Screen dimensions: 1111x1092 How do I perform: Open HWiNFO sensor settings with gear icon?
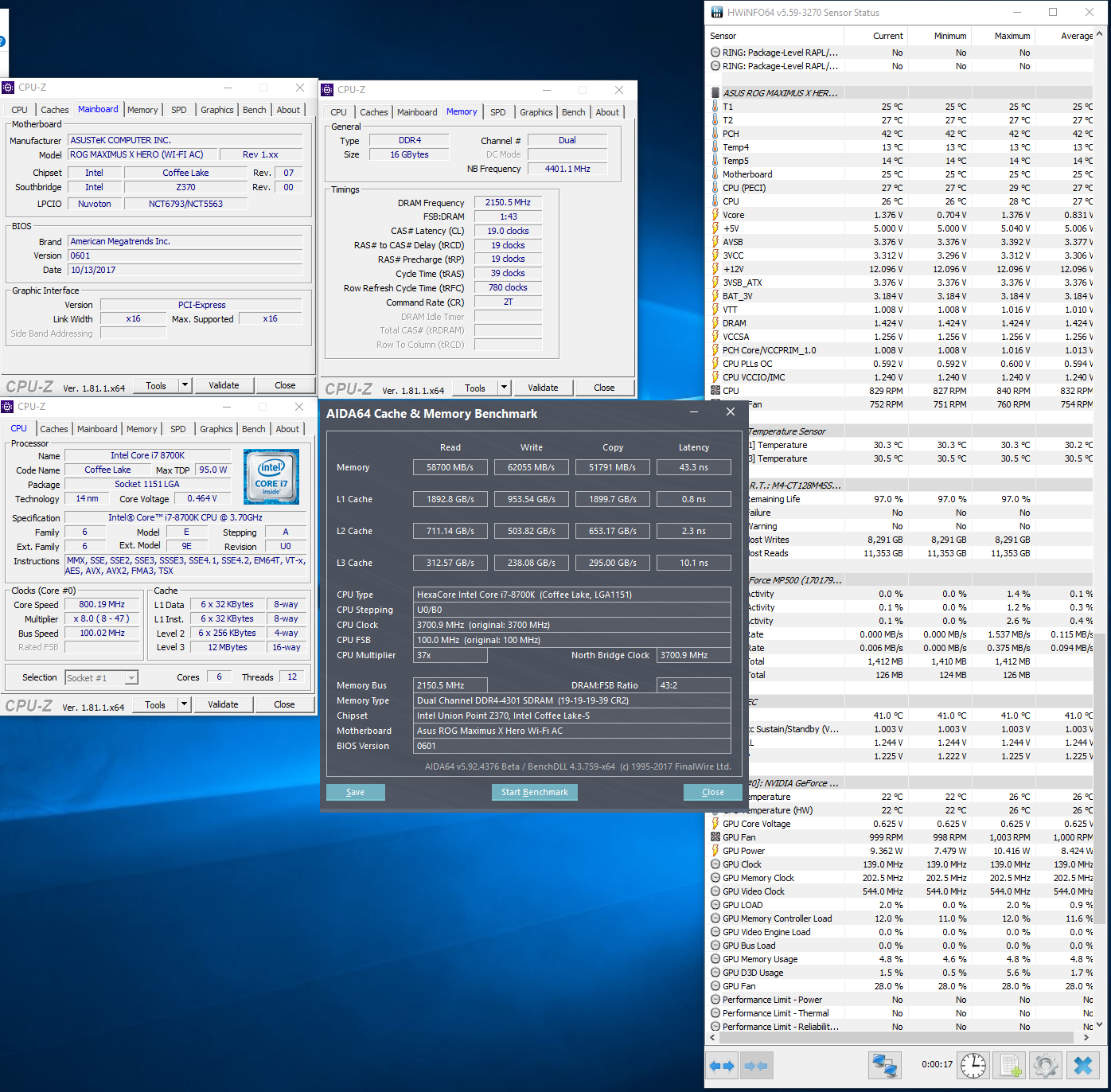tap(1047, 1066)
